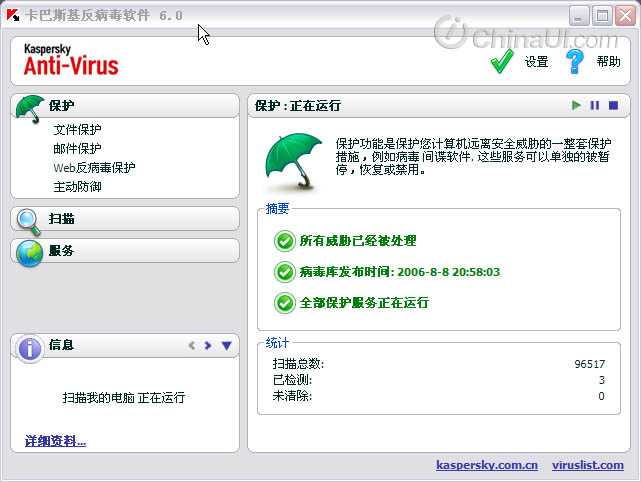This screenshot has height=482, width=641.
Task: Open the 信息 panel dropdown triangle
Action: (226, 346)
